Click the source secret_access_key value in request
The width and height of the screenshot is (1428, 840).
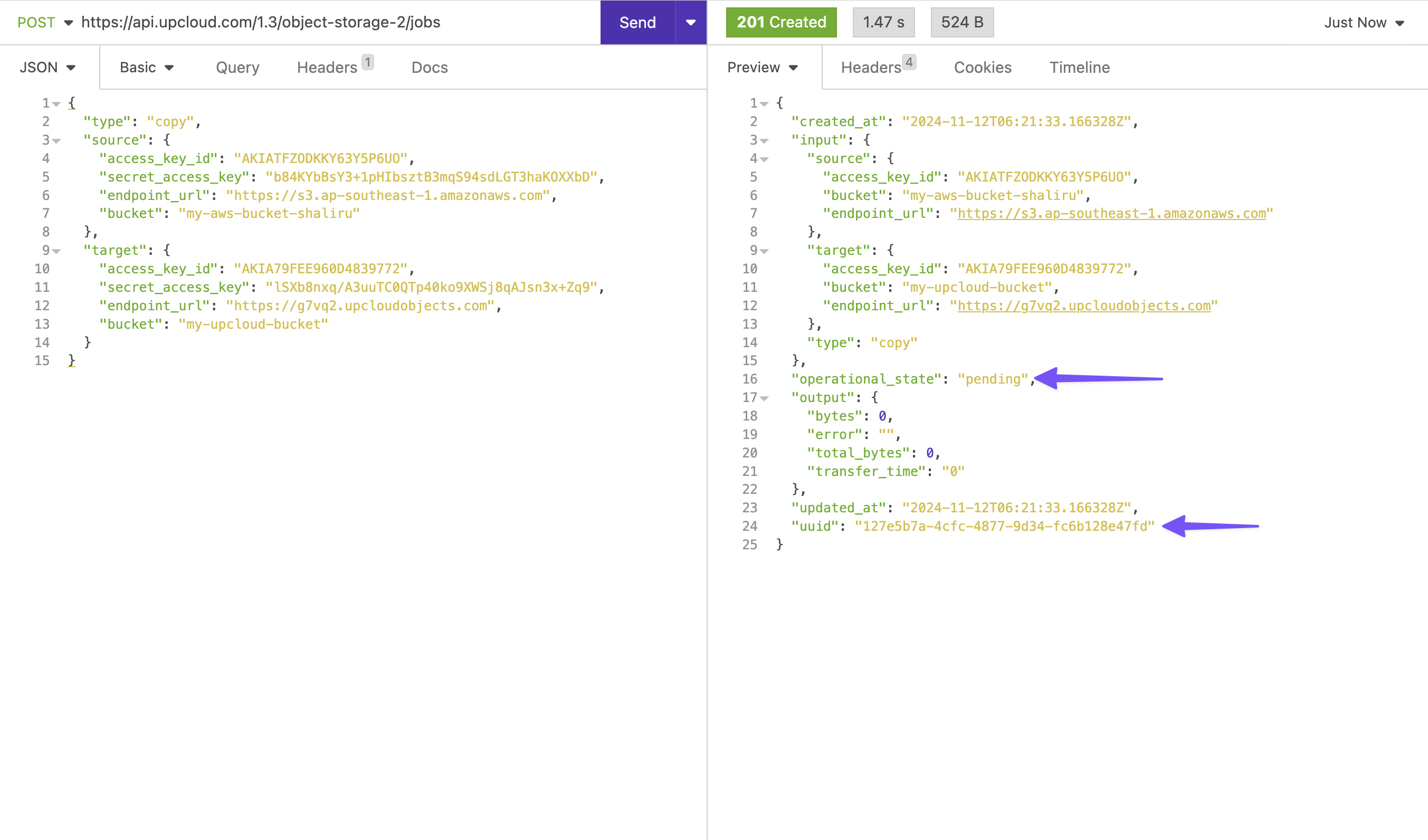pyautogui.click(x=431, y=177)
